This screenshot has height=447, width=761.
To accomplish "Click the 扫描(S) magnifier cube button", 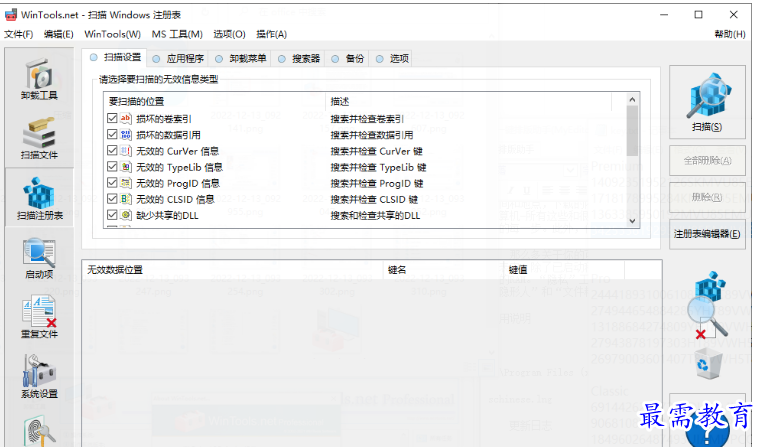I will [x=707, y=102].
